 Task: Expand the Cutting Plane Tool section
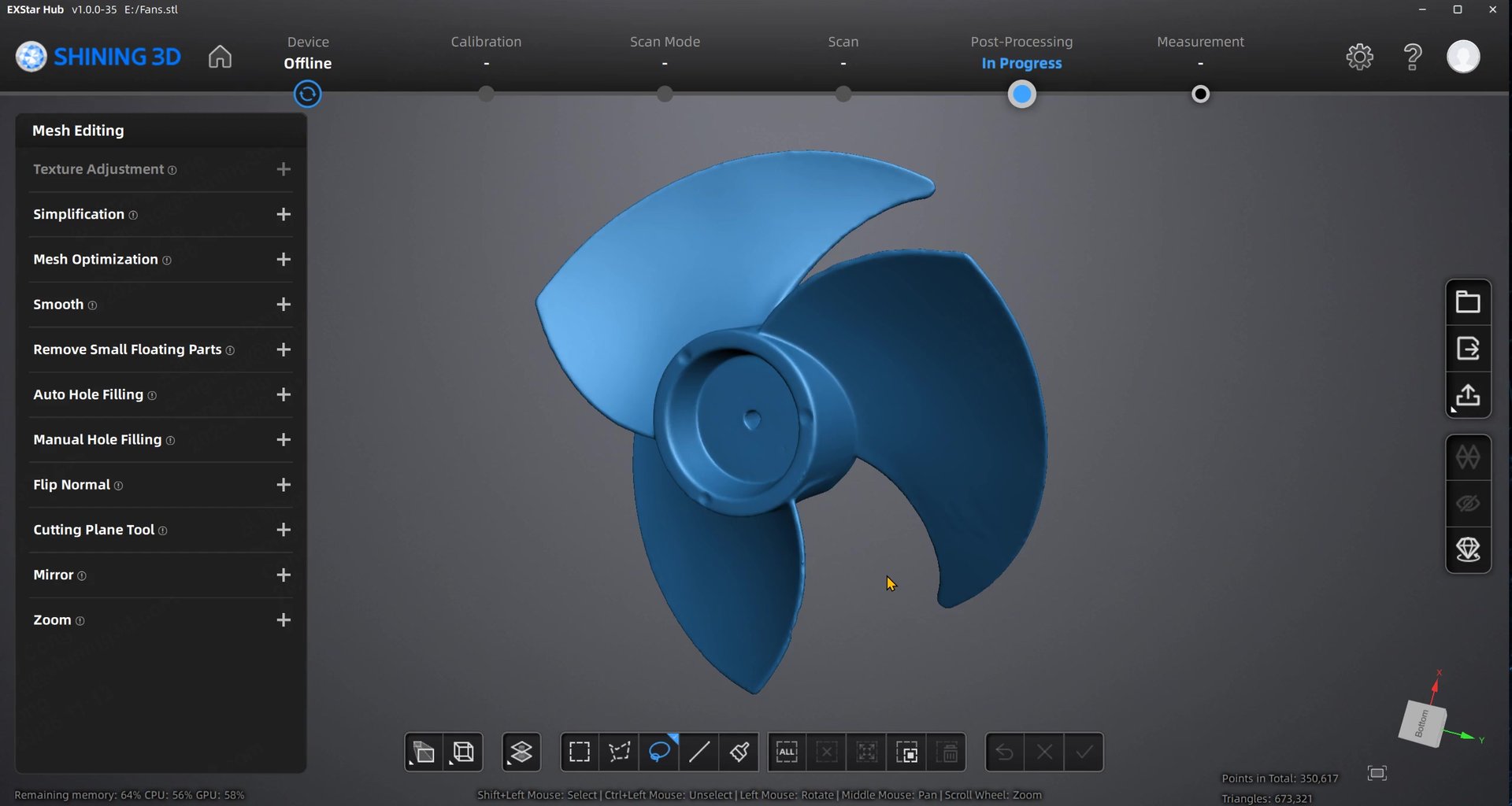click(283, 530)
